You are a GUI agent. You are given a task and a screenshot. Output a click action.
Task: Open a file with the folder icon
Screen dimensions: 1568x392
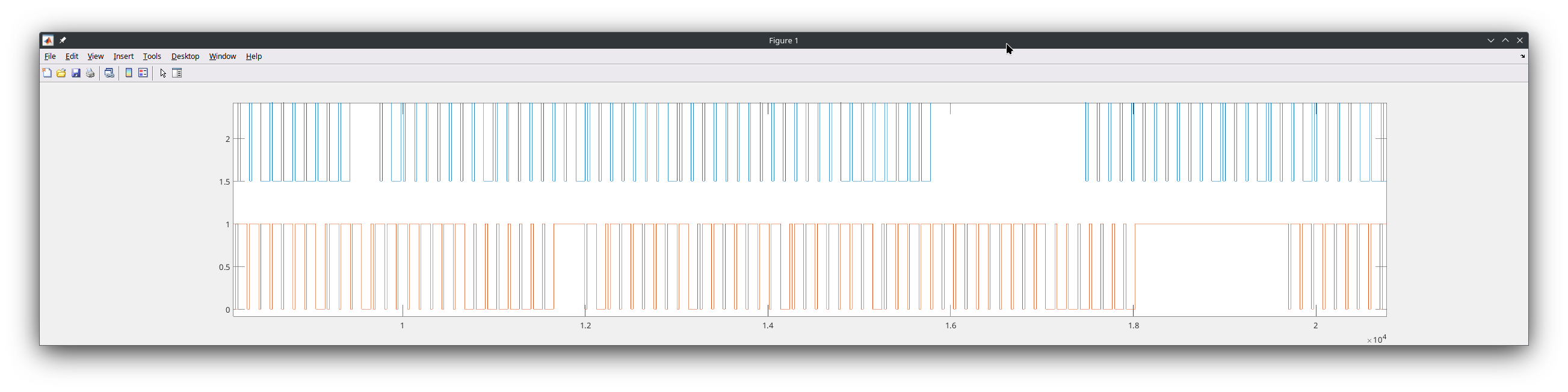click(x=61, y=73)
